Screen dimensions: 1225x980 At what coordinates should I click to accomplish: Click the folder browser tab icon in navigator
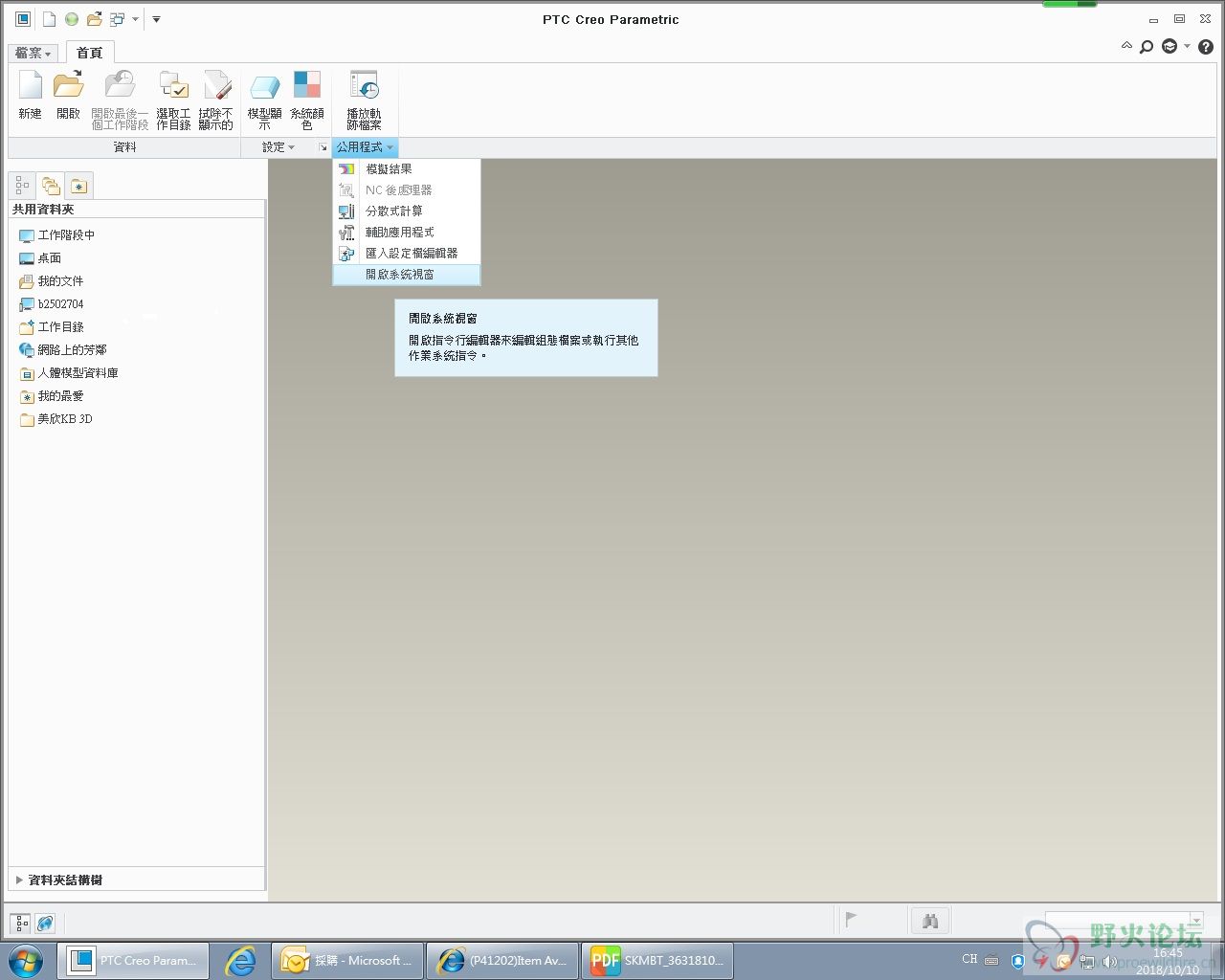(x=51, y=186)
